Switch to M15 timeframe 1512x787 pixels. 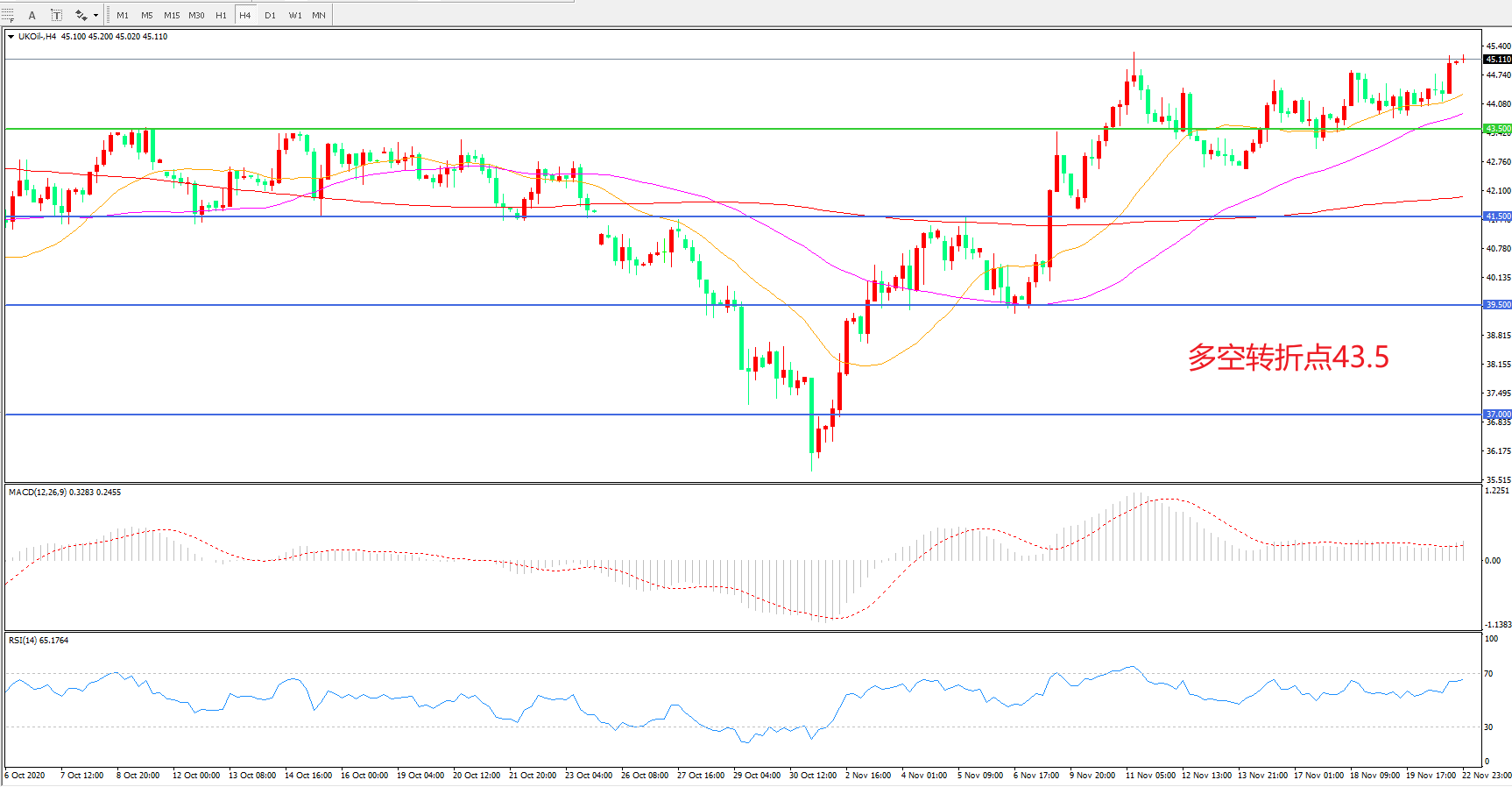(172, 15)
